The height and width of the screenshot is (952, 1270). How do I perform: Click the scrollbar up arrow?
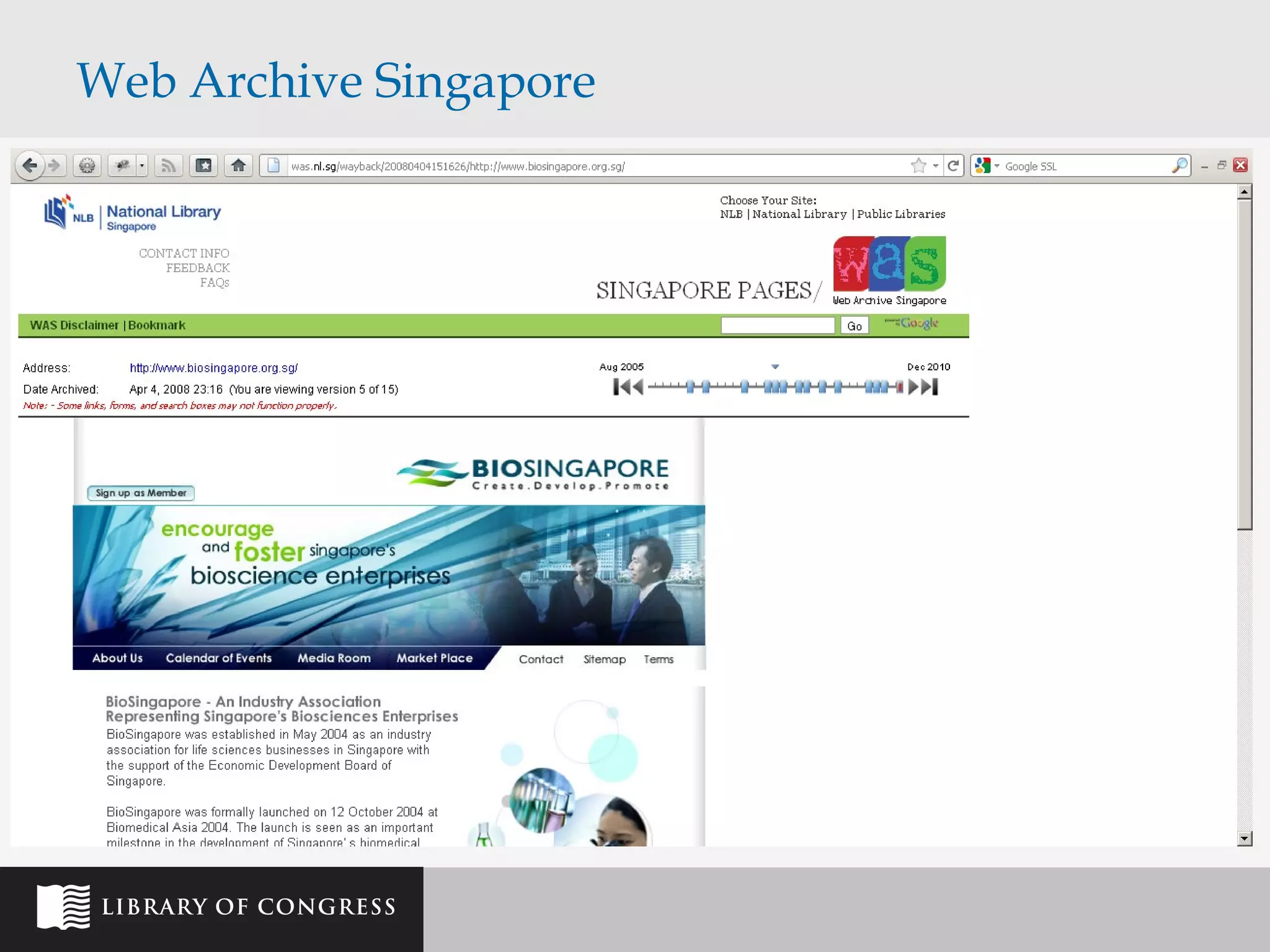[1244, 192]
